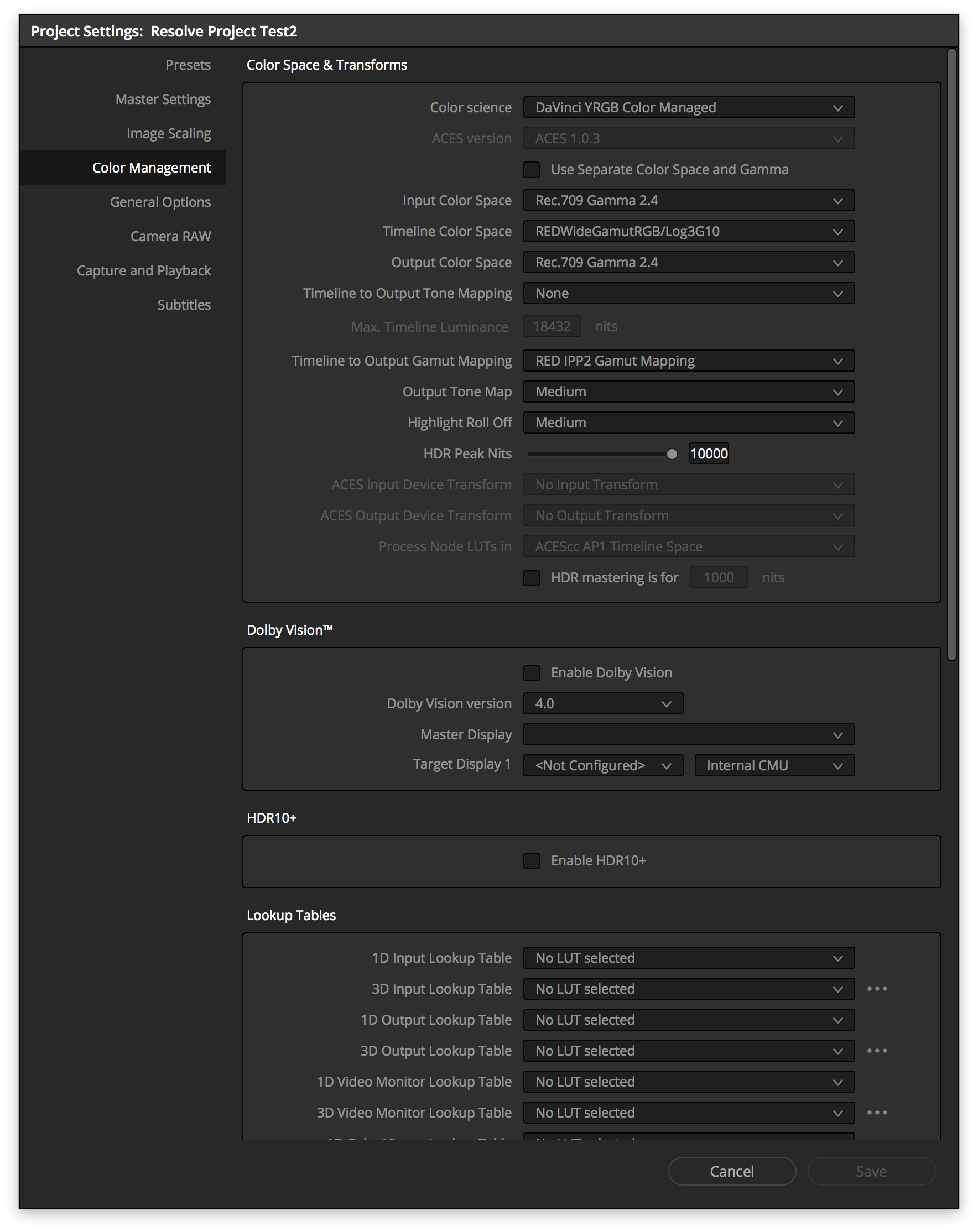Click the vertical scrollbar of settings panel
This screenshot has height=1232, width=978.
click(x=951, y=354)
